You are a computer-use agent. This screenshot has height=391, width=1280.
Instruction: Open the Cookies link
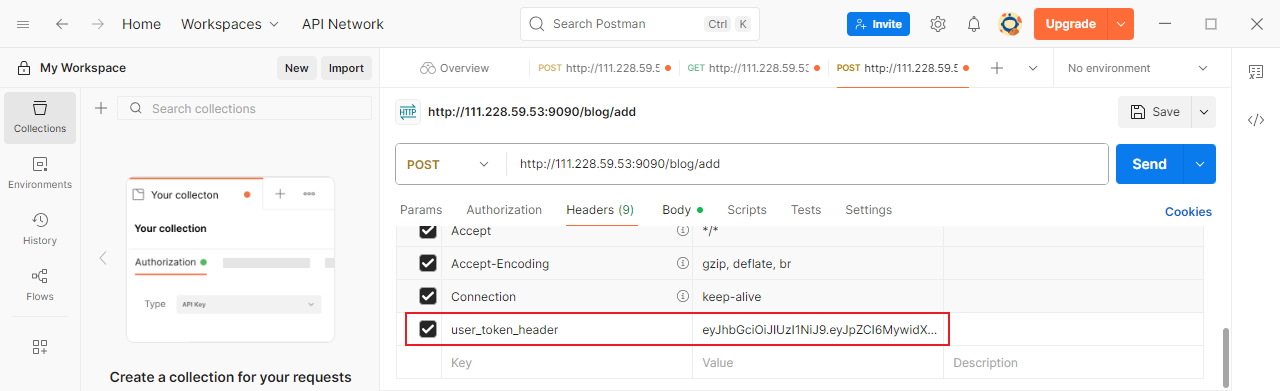[1188, 211]
